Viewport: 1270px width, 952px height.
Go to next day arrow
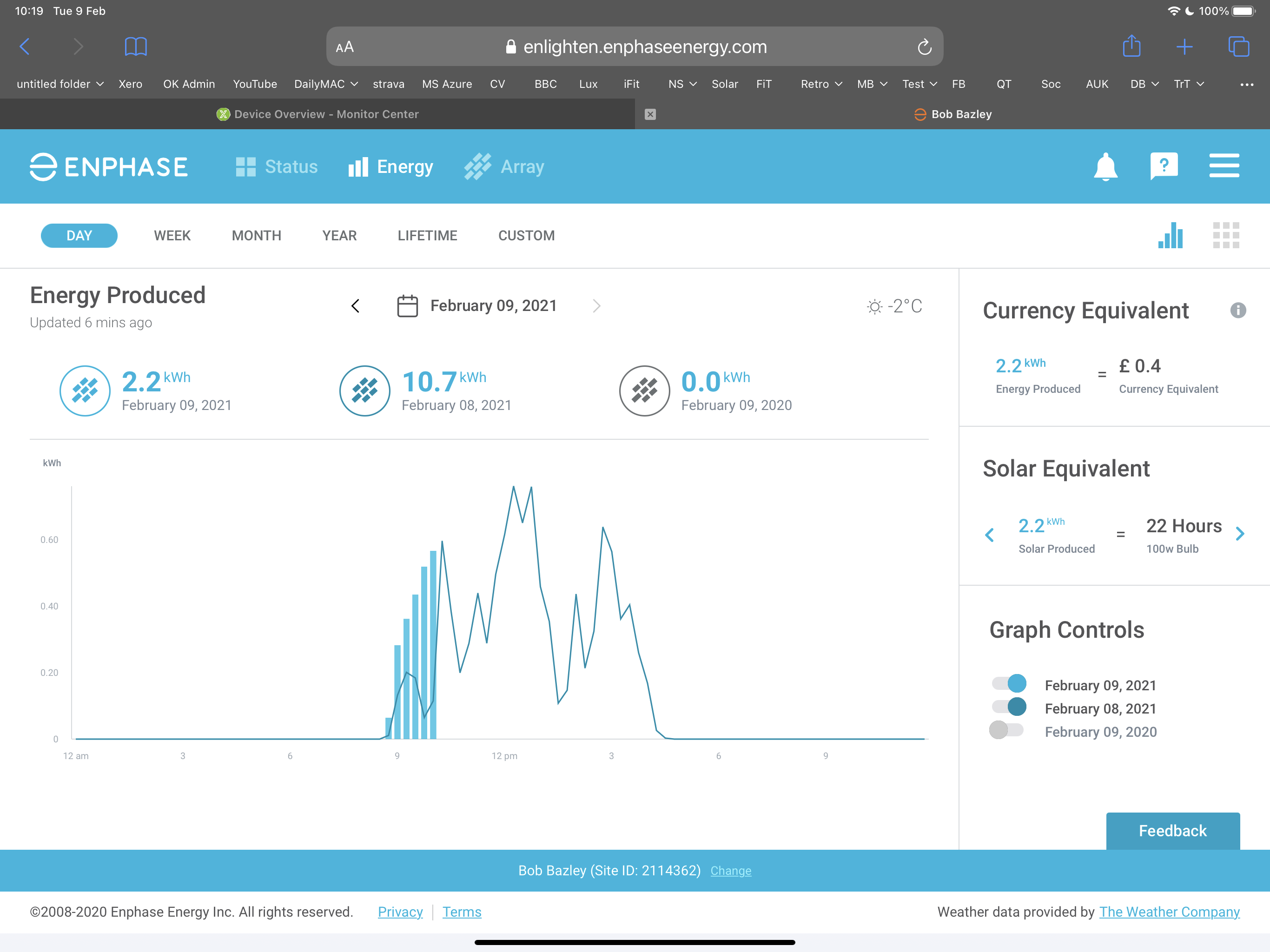pyautogui.click(x=596, y=306)
